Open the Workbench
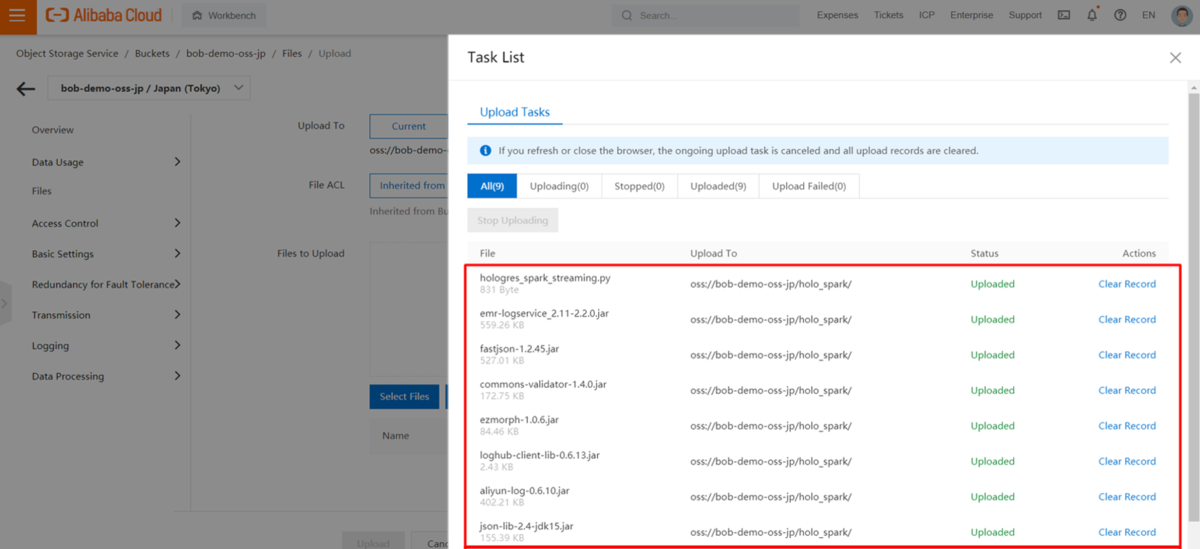1200x549 pixels. click(224, 15)
